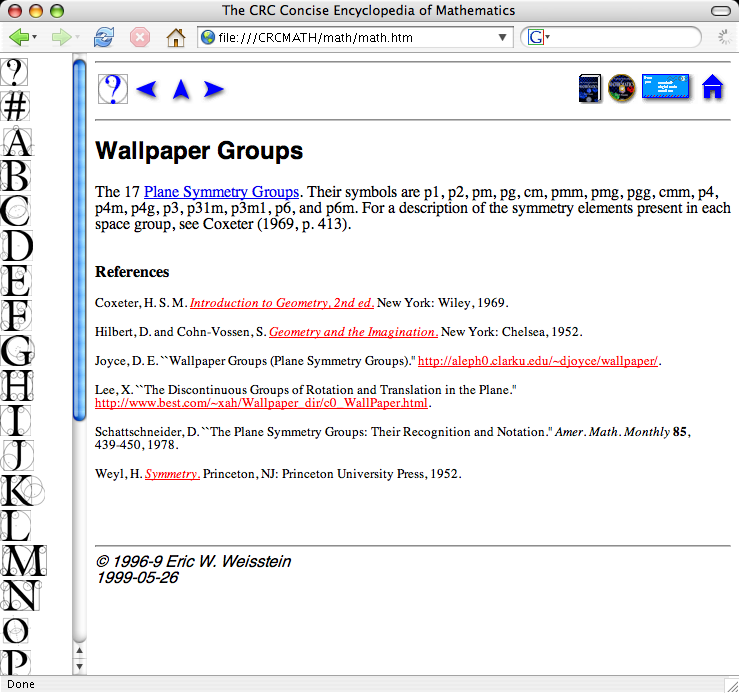Open the letter M index in sidebar
This screenshot has height=693, width=739.
click(x=19, y=560)
